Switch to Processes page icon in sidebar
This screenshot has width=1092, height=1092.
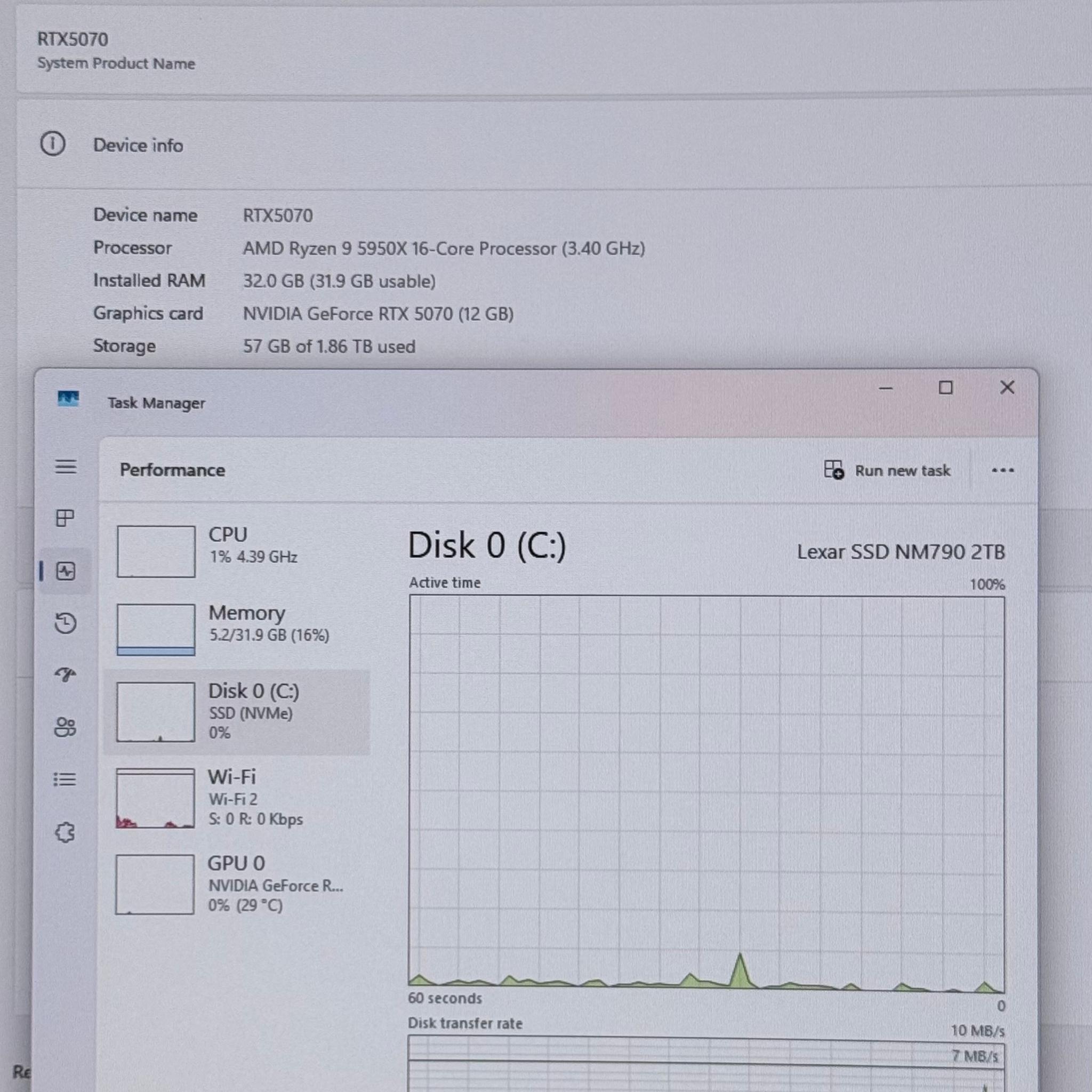tap(66, 518)
